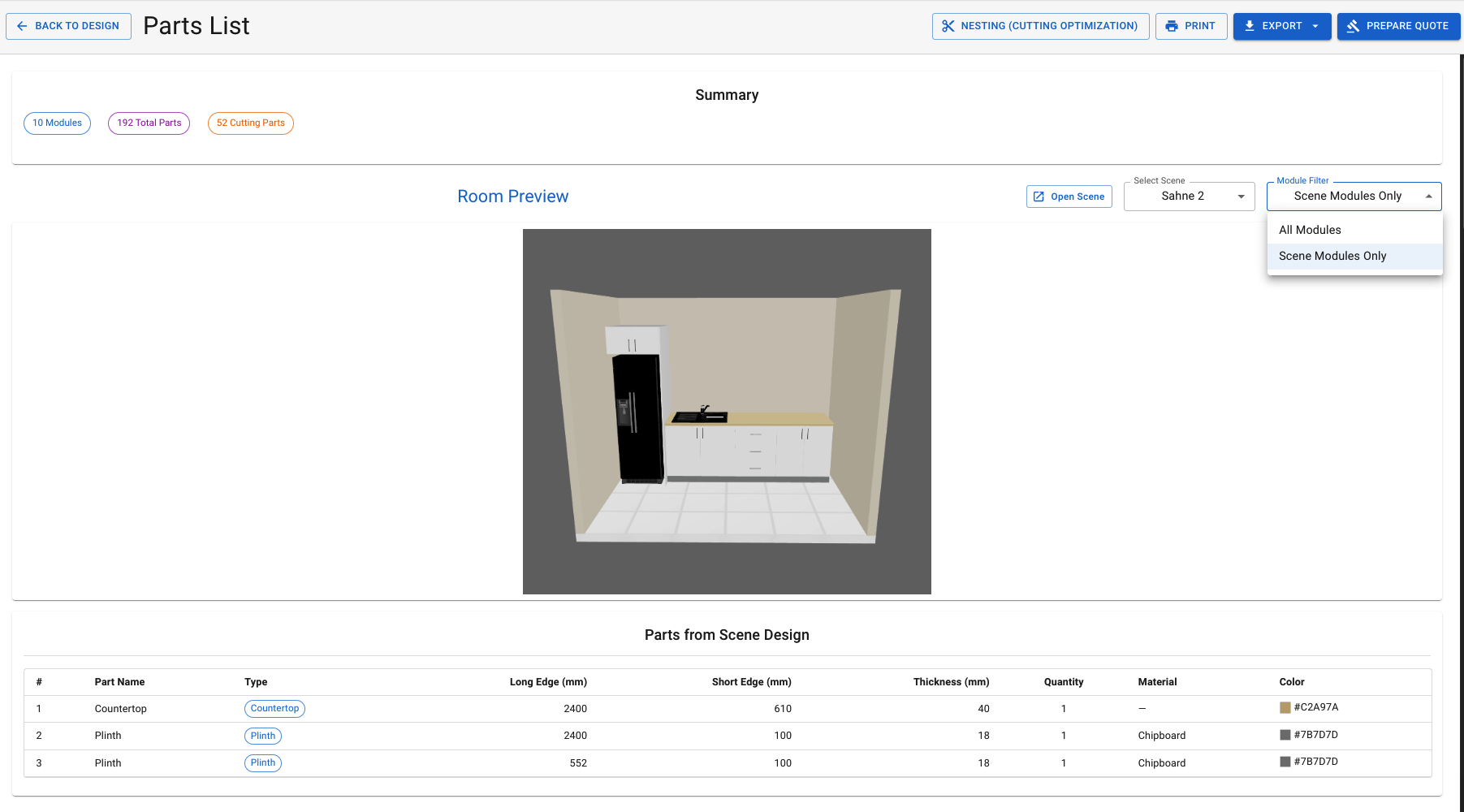Click the Thickness (mm) column header
This screenshot has height=812, width=1464.
click(951, 682)
